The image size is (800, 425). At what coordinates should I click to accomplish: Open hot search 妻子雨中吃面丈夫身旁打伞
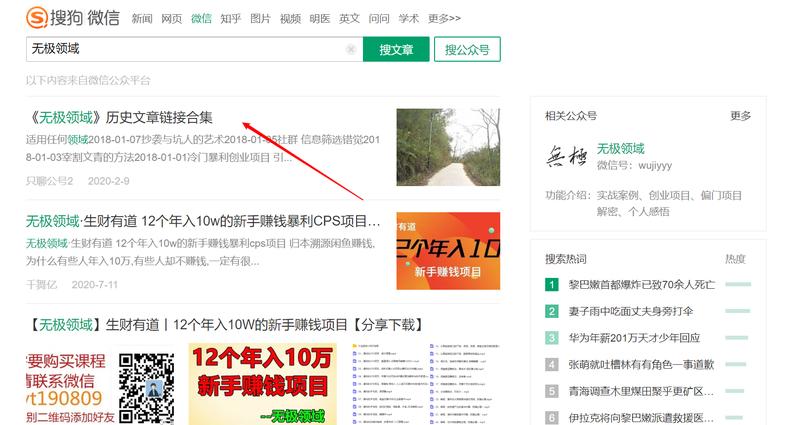click(631, 311)
